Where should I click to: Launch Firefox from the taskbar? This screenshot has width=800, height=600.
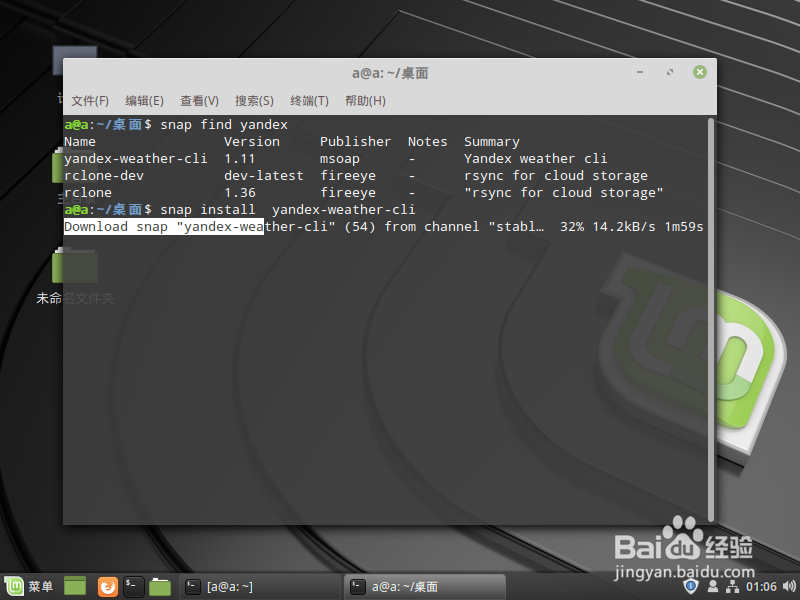pyautogui.click(x=107, y=587)
